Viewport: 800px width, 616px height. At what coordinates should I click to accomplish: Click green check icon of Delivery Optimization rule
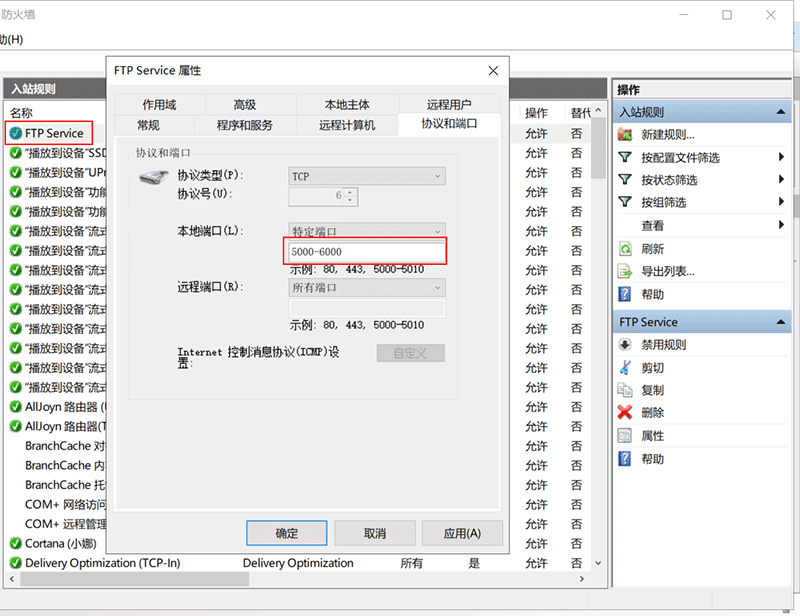pyautogui.click(x=16, y=563)
